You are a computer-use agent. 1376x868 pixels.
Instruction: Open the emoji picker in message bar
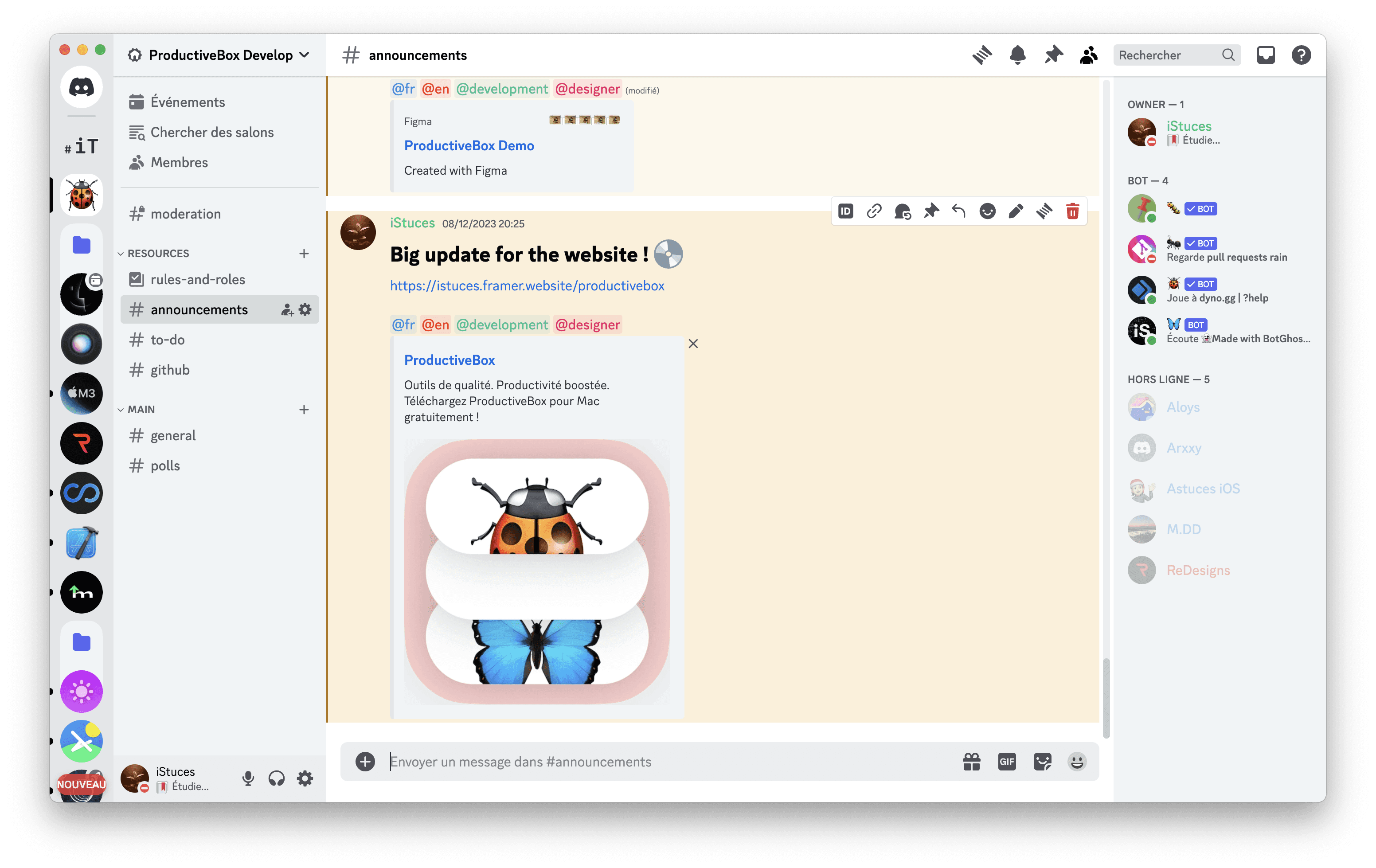pos(1077,762)
